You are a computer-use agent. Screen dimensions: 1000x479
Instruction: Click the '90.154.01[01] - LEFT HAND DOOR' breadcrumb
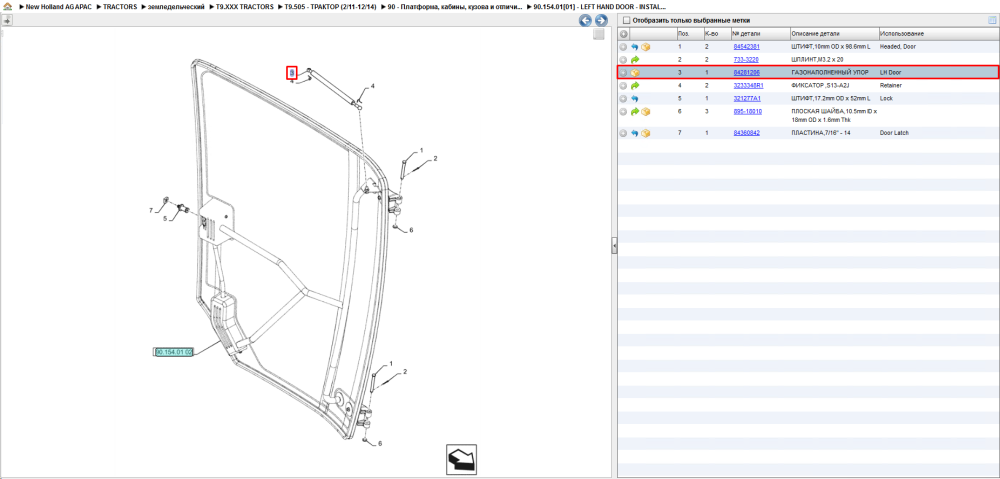pos(600,6)
